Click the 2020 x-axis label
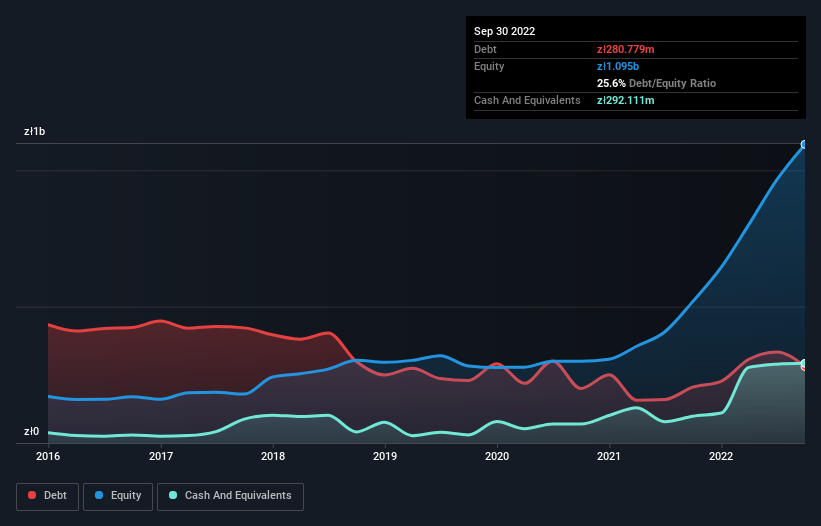Viewport: 821px width, 526px height. tap(497, 456)
